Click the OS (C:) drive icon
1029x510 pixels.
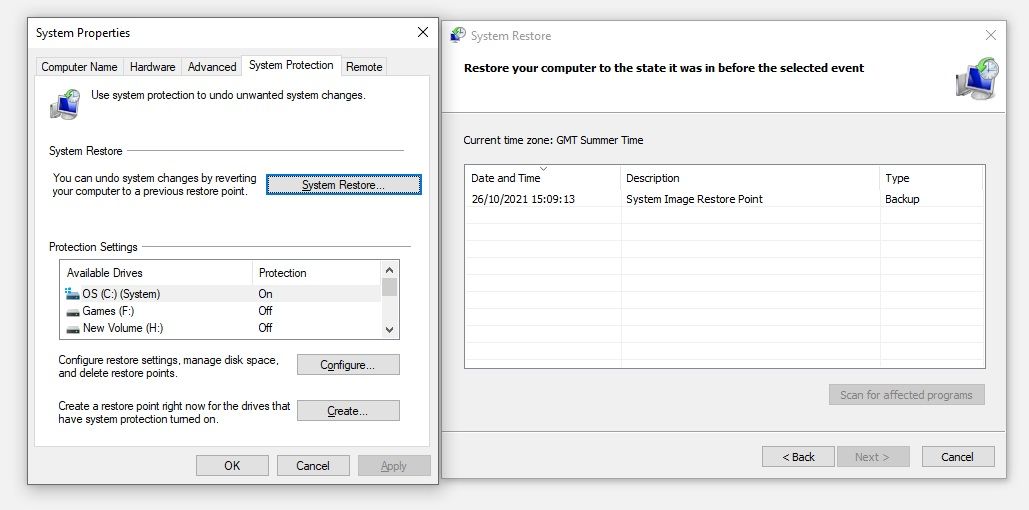coord(72,293)
